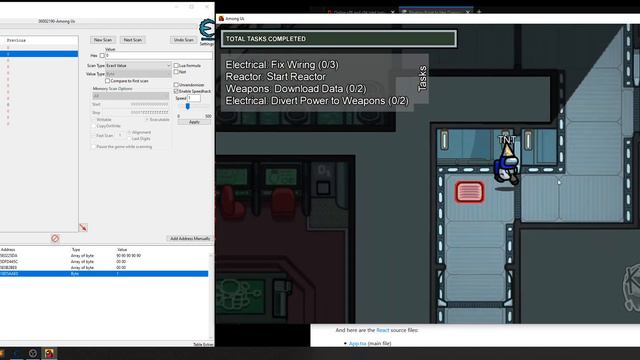This screenshot has height=360, width=640.
Task: Open the OBS icon in the taskbar
Action: 33,353
